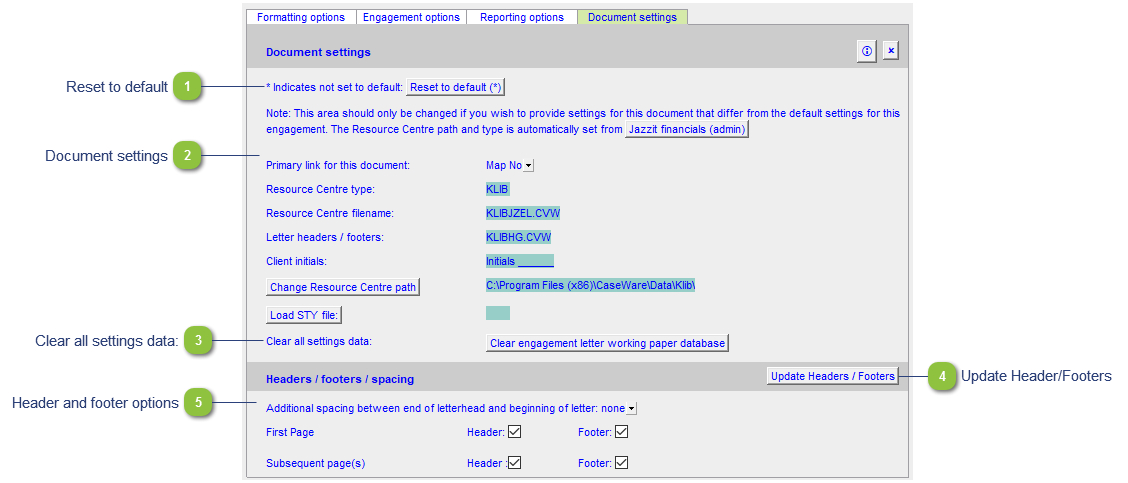This screenshot has height=483, width=1128.
Task: Click the Update Headers / Footers button
Action: click(833, 376)
